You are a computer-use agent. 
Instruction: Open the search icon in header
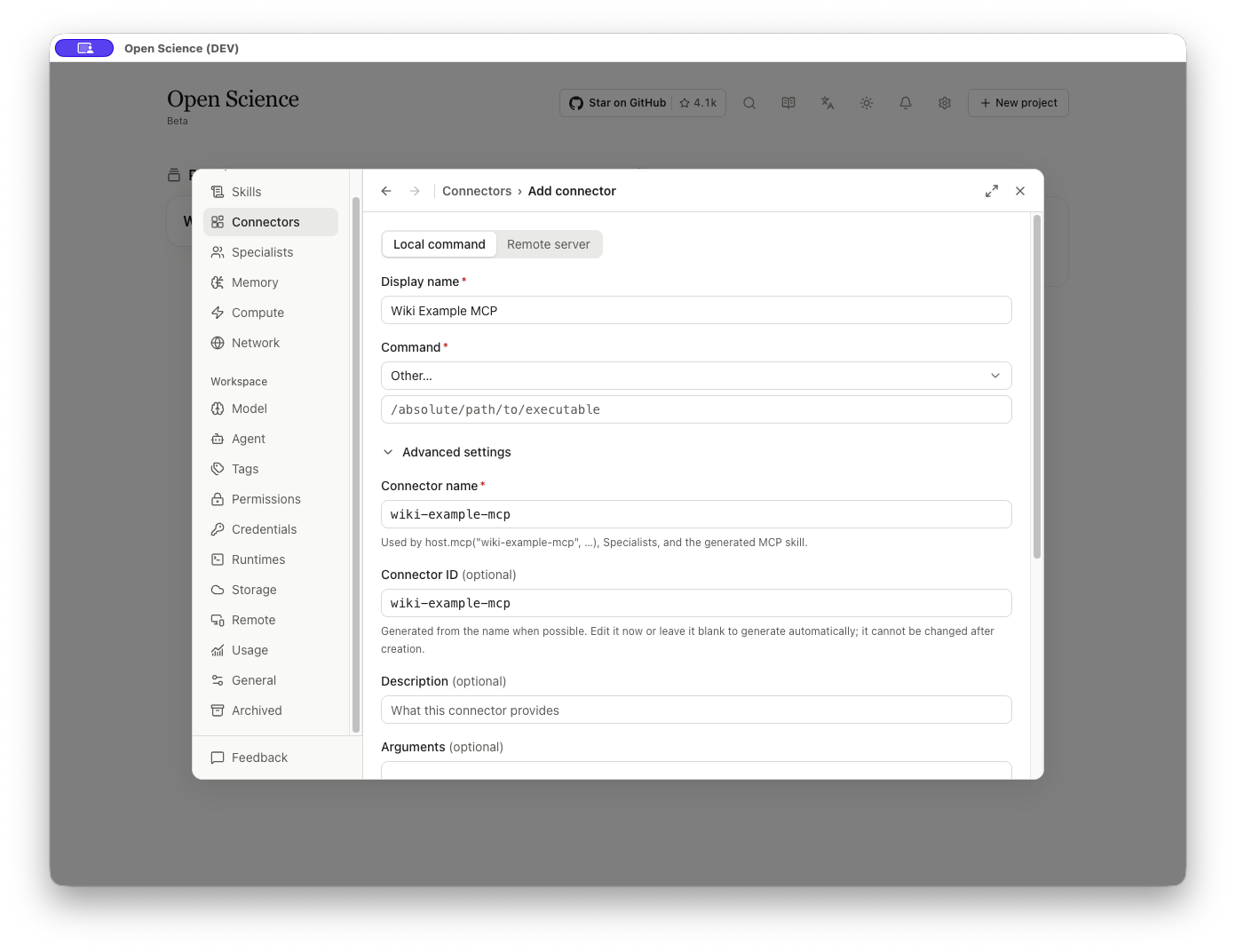749,103
